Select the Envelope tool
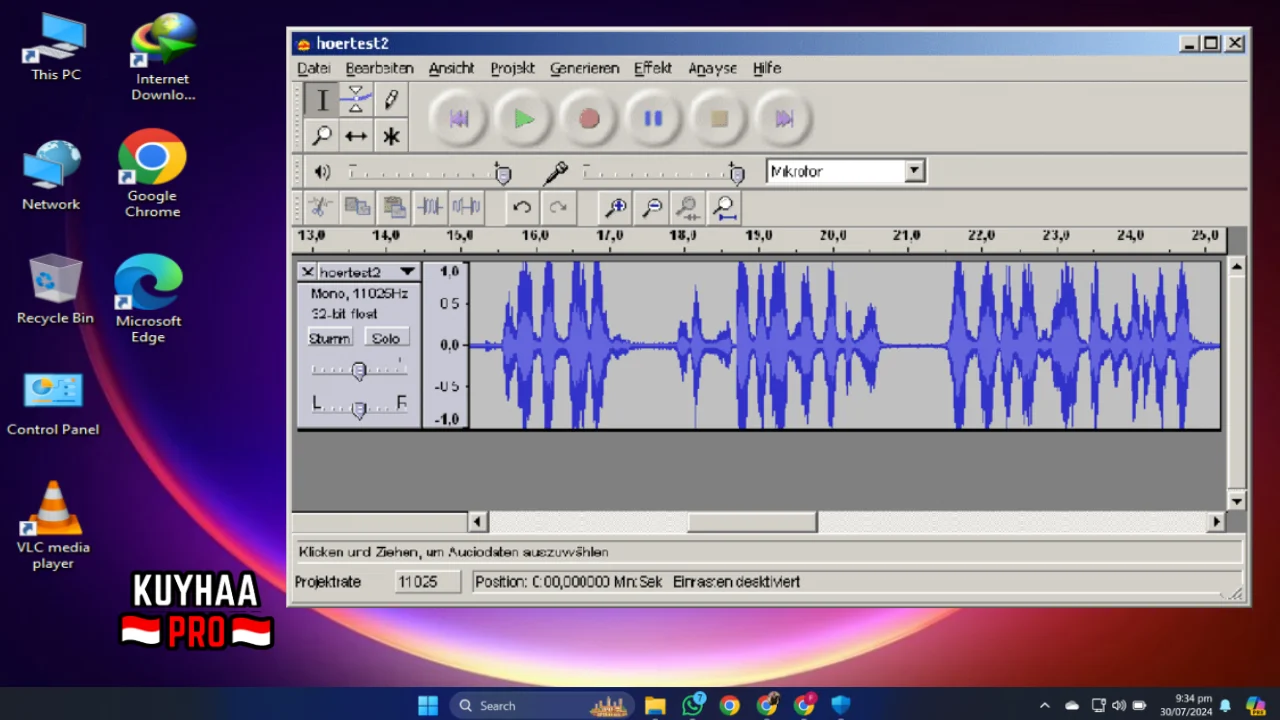Screen dimensions: 1280x720 [356, 100]
